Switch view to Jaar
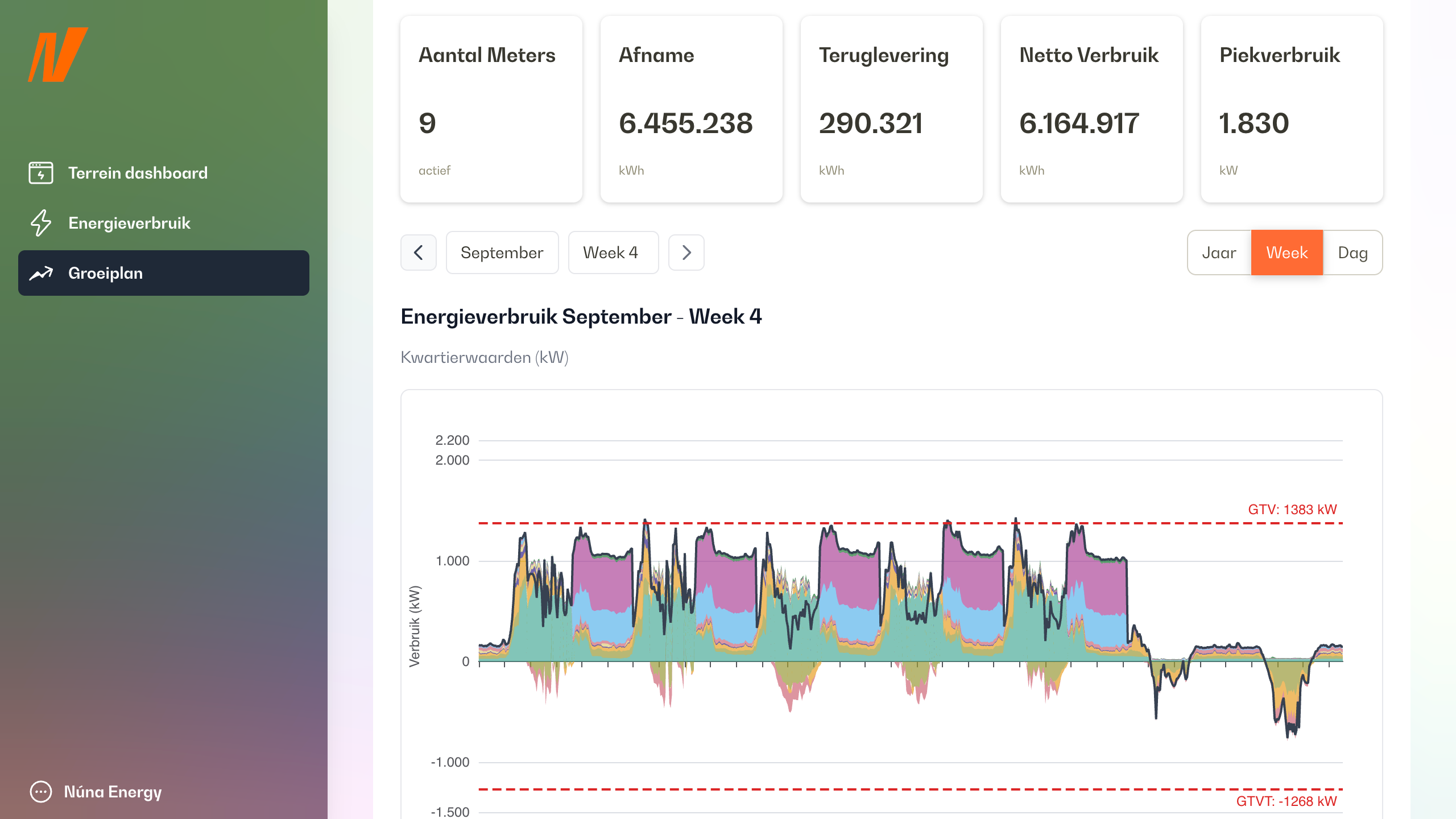This screenshot has width=1456, height=819. click(1218, 252)
